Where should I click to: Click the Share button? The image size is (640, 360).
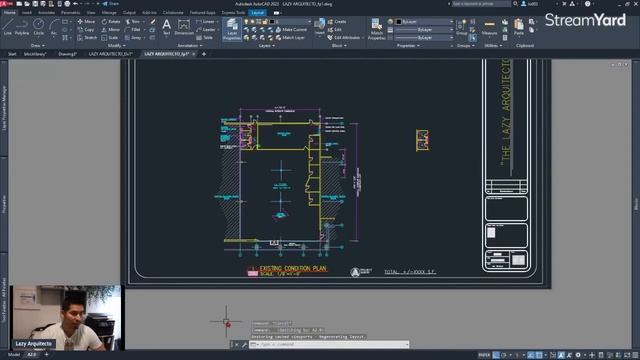[x=111, y=4]
